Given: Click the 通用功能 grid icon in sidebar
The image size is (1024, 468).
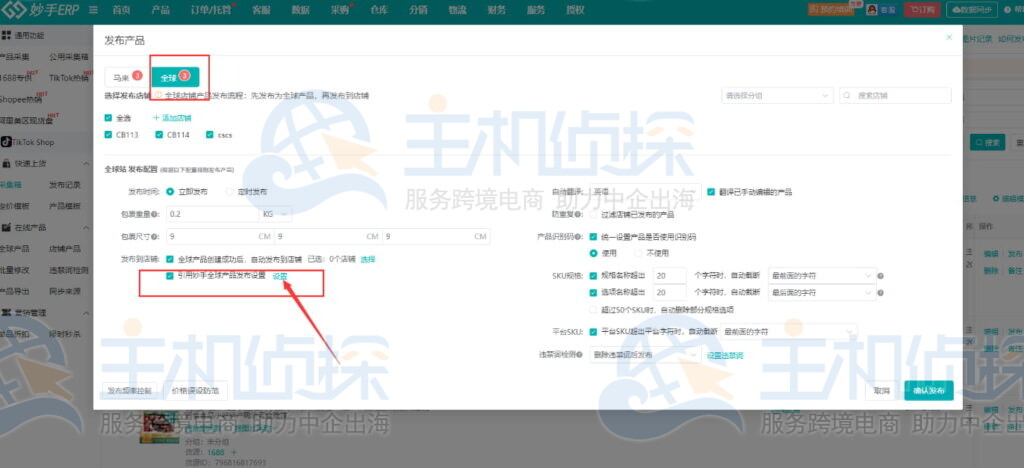Looking at the screenshot, I should (7, 35).
